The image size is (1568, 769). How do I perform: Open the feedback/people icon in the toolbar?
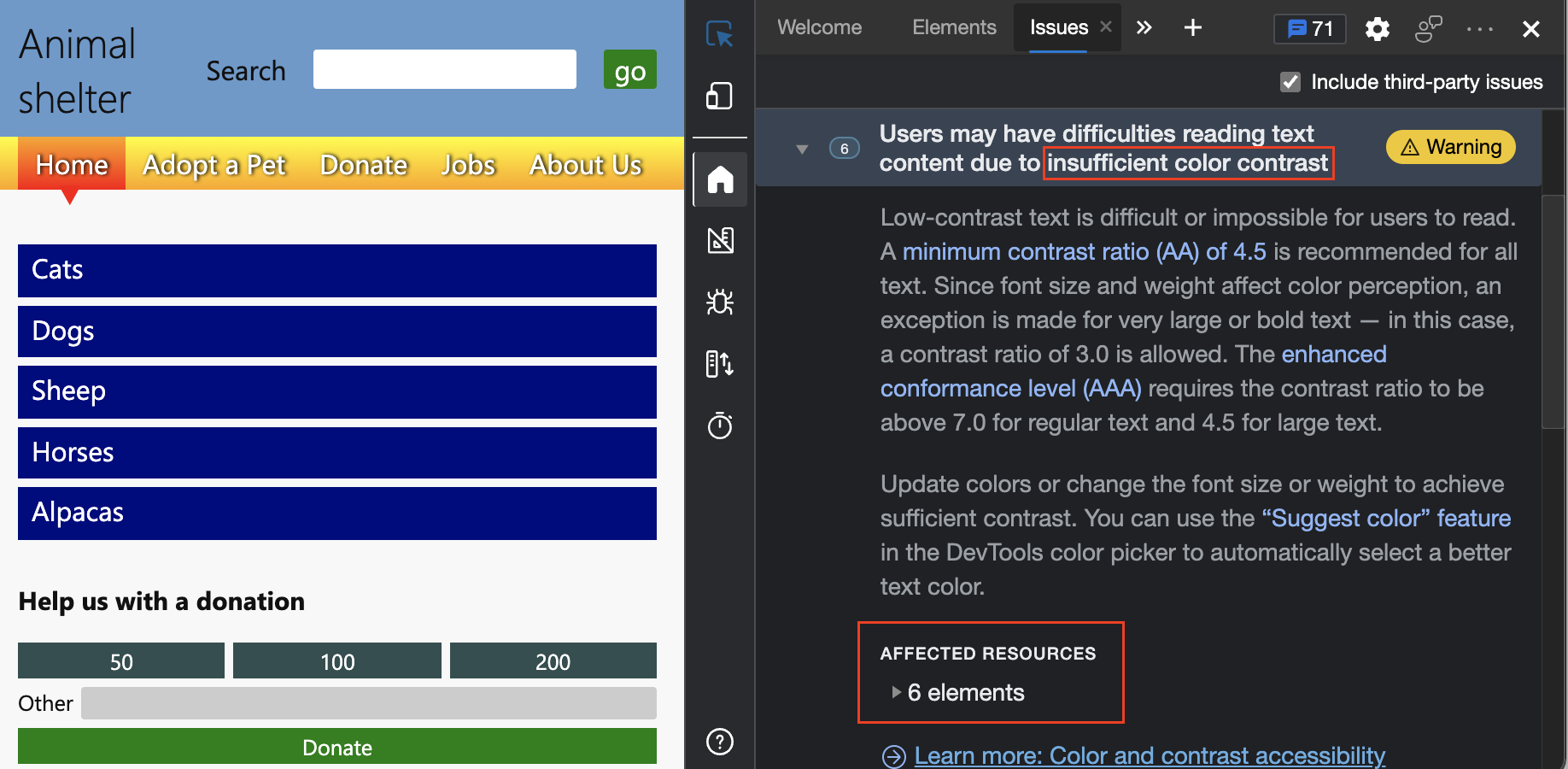(x=1428, y=28)
